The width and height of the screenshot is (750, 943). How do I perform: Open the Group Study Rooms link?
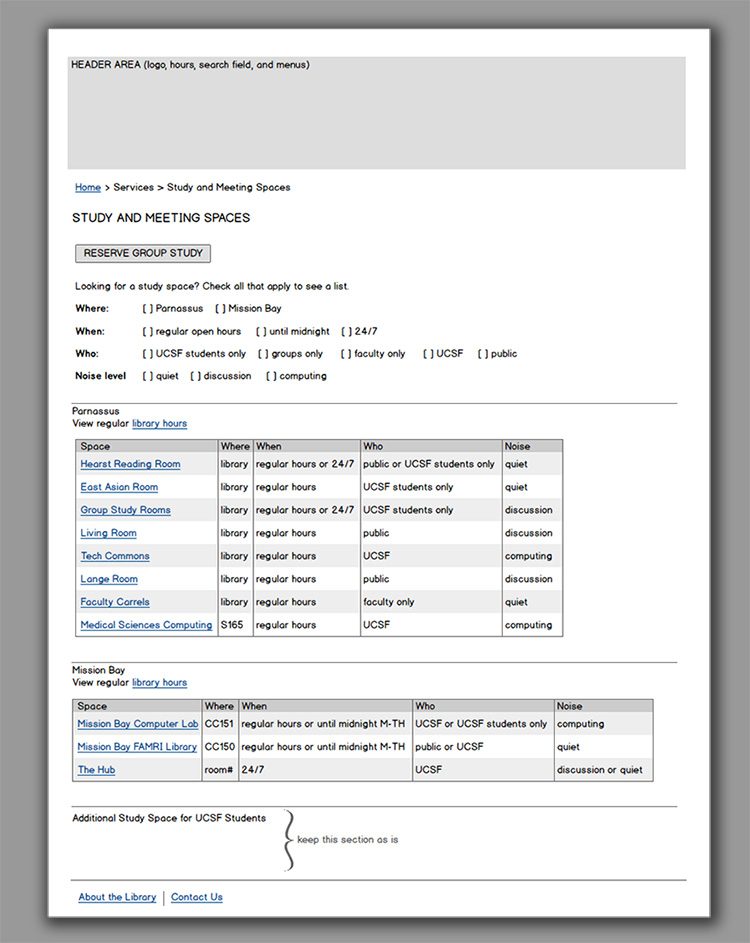click(x=125, y=510)
